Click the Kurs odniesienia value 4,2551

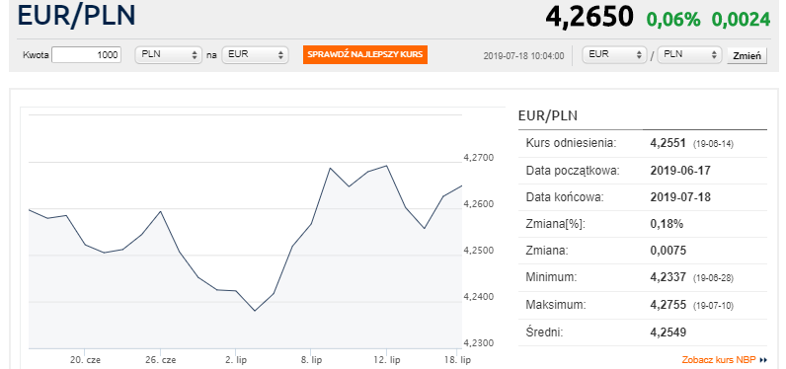(x=668, y=143)
